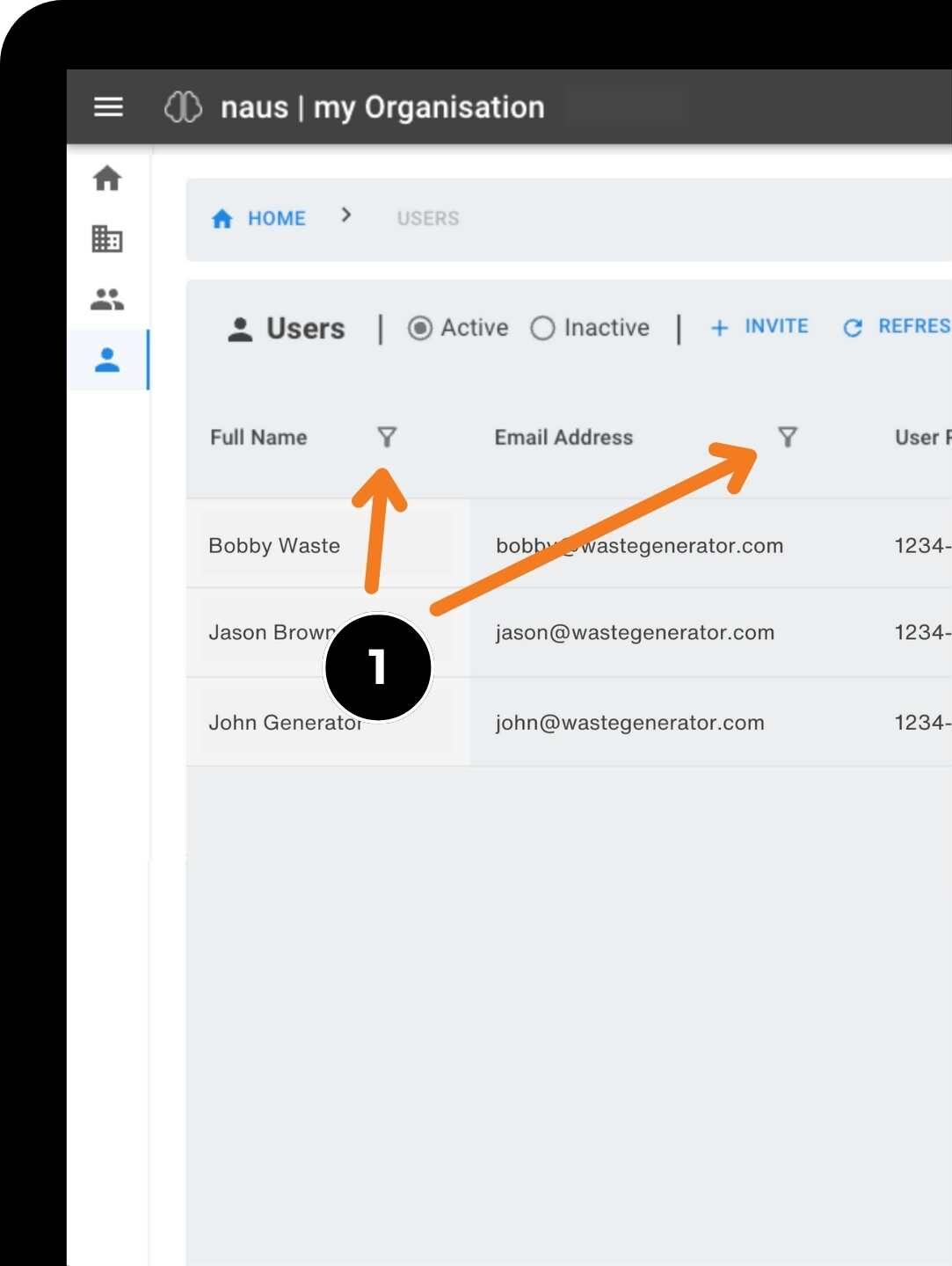This screenshot has height=1266, width=952.
Task: Open the groups sidebar icon
Action: point(107,300)
